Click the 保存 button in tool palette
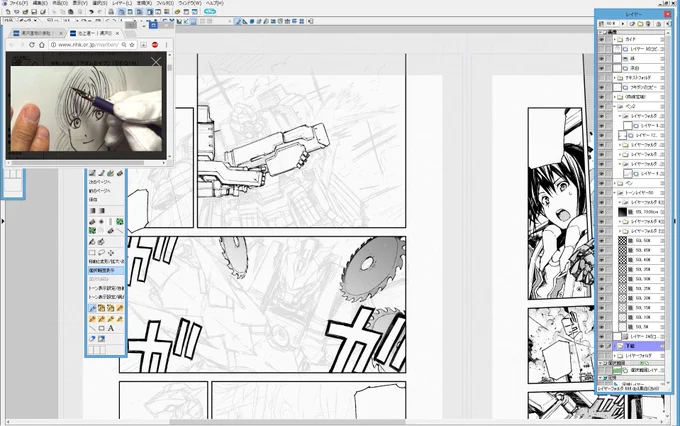Viewport: 680px width, 426px height. 94,200
